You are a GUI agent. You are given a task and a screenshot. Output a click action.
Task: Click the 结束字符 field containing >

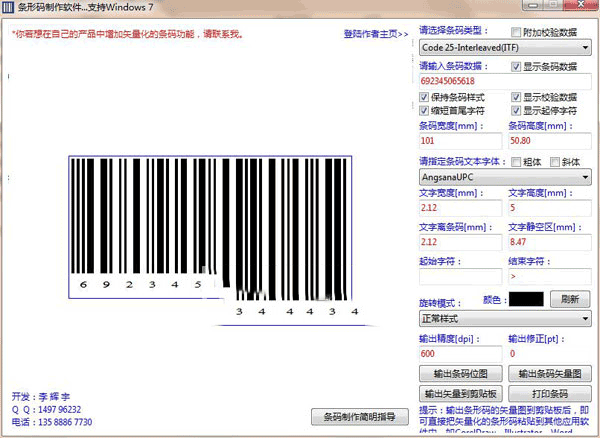[549, 276]
